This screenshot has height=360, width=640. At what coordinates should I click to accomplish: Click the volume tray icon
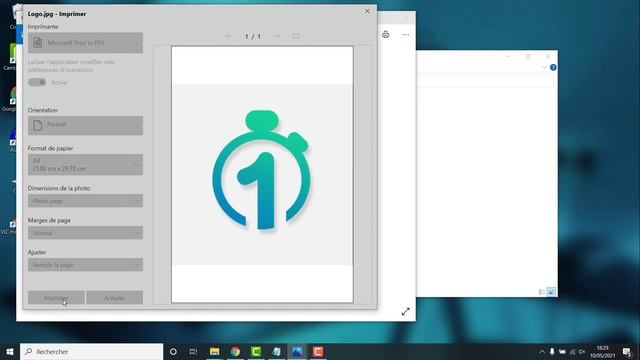click(582, 351)
